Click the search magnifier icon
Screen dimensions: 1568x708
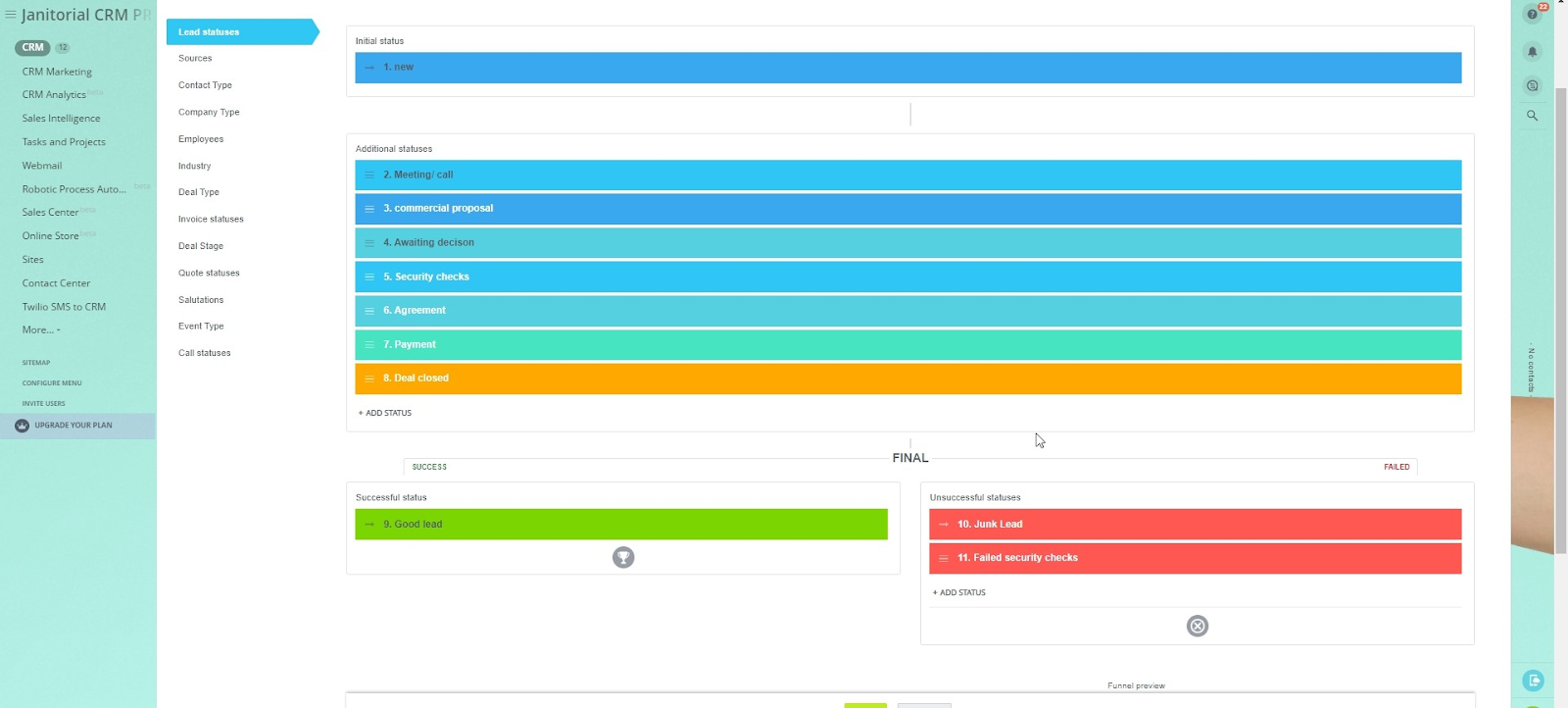[1533, 116]
